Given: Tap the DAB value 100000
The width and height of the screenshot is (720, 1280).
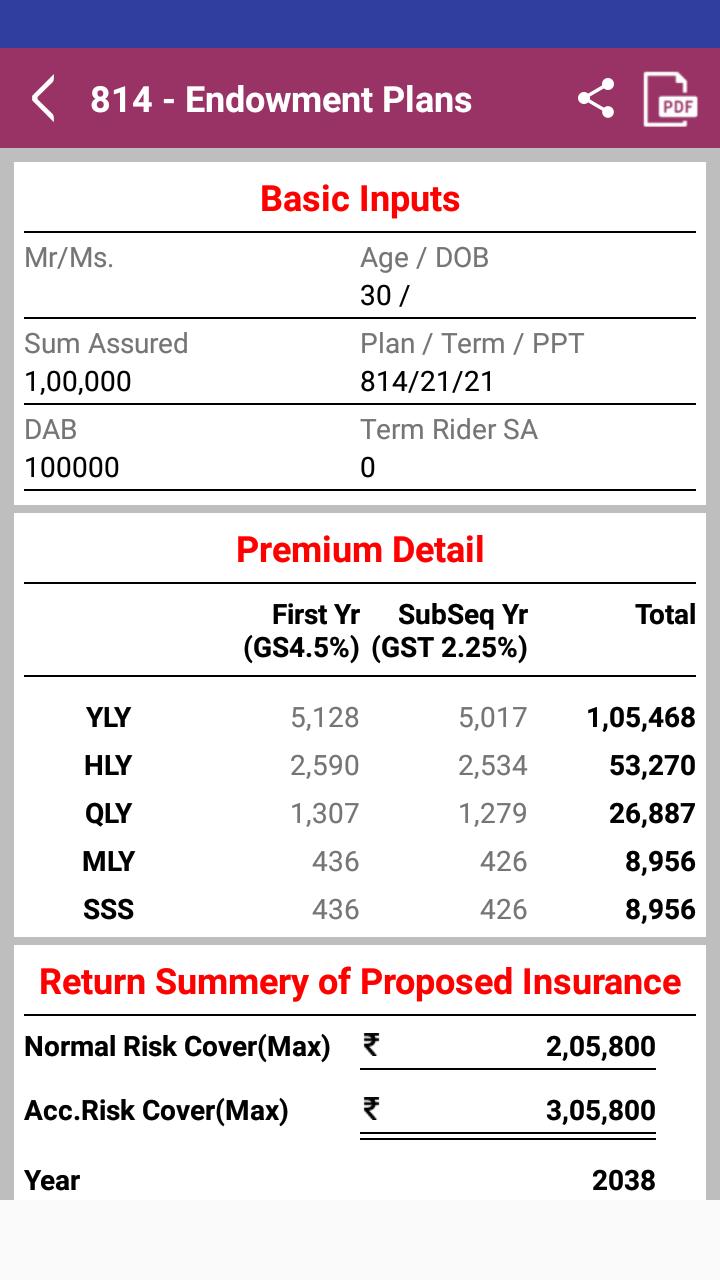Looking at the screenshot, I should [72, 468].
